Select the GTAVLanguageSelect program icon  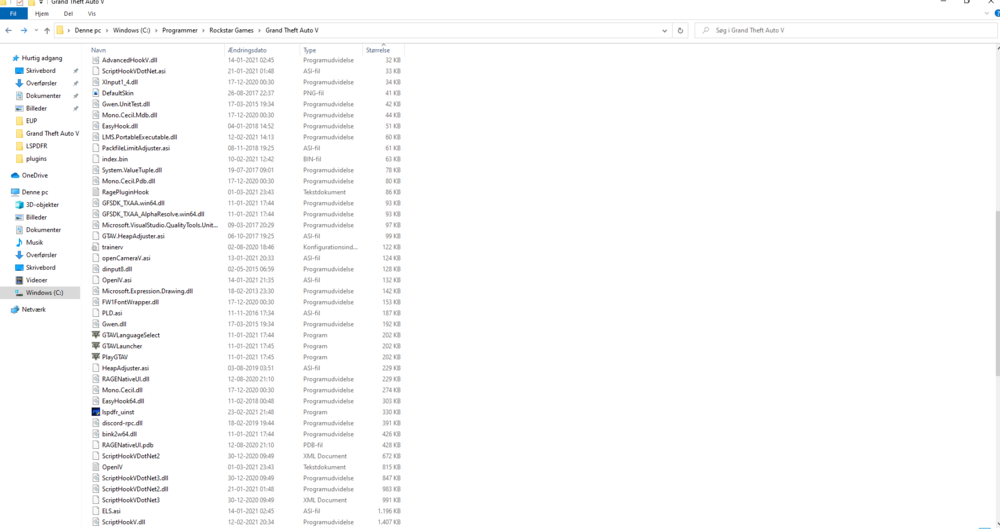point(96,335)
